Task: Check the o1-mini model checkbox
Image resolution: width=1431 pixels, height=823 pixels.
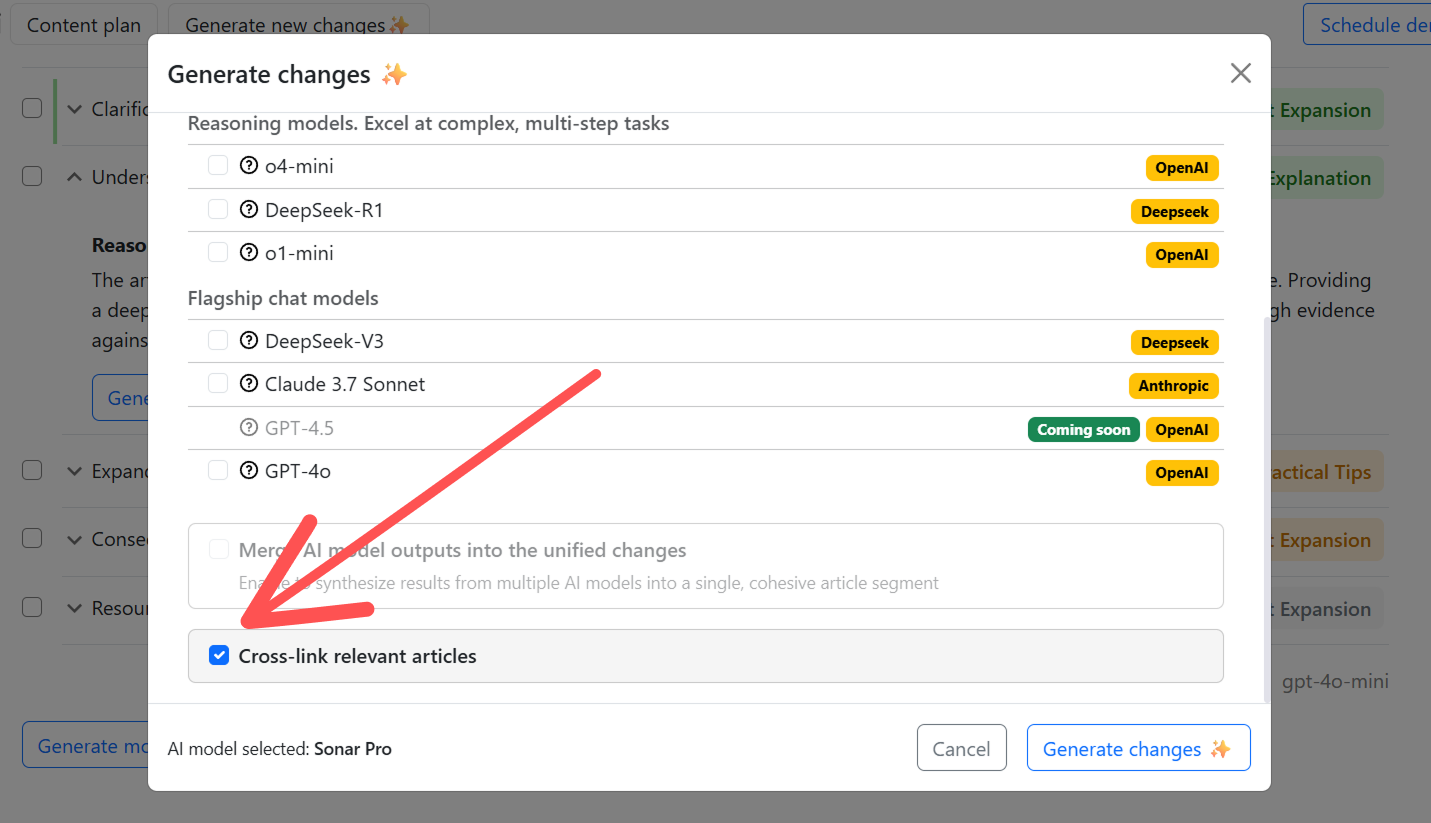Action: click(x=218, y=252)
